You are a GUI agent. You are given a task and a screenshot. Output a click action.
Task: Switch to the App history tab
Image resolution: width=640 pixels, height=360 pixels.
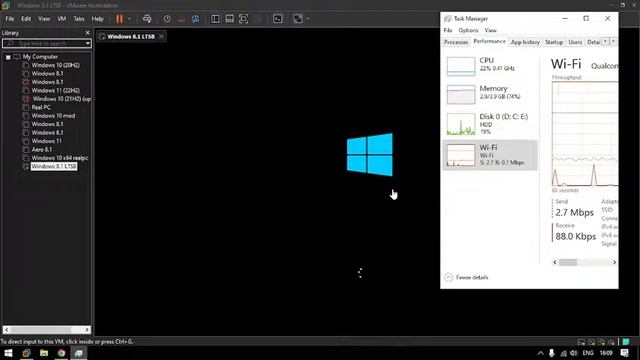pos(525,42)
